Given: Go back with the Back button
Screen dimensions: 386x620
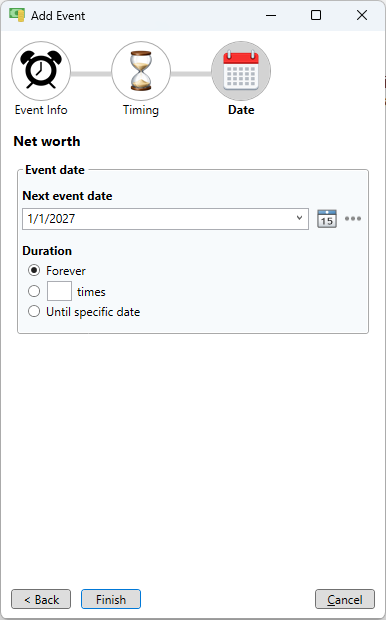Looking at the screenshot, I should (41, 599).
